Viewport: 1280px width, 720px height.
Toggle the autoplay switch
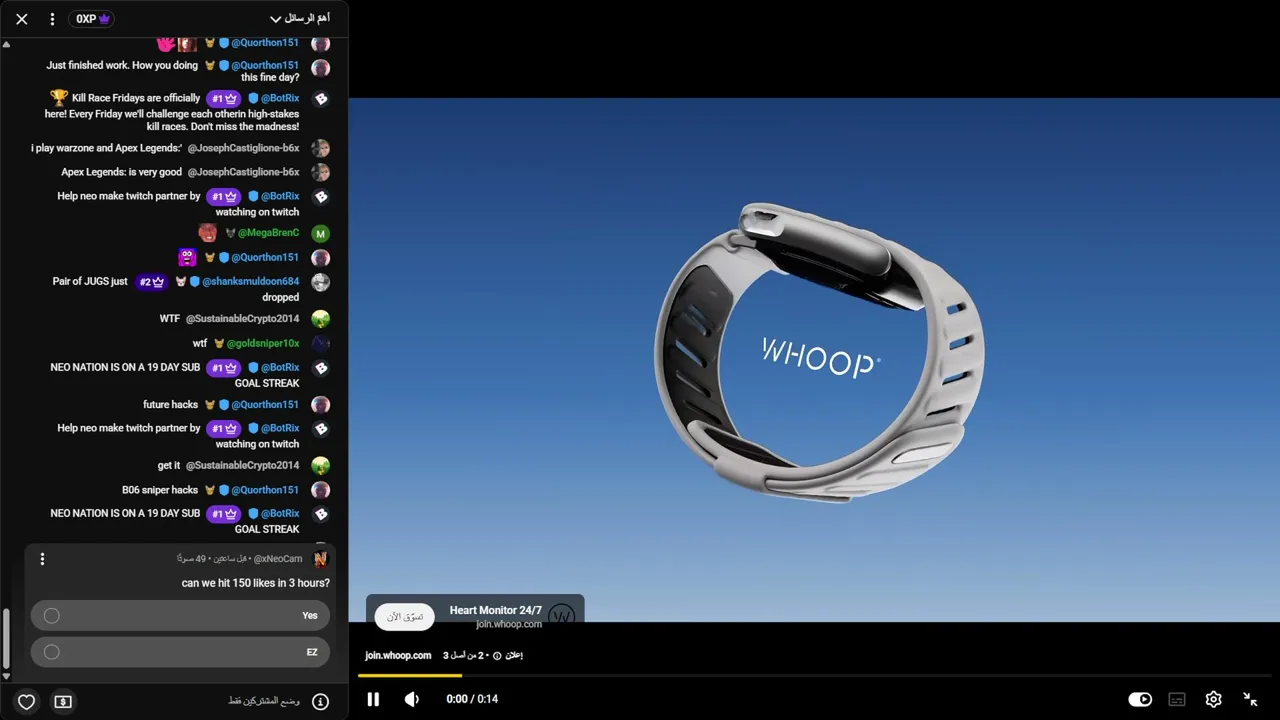point(1140,699)
